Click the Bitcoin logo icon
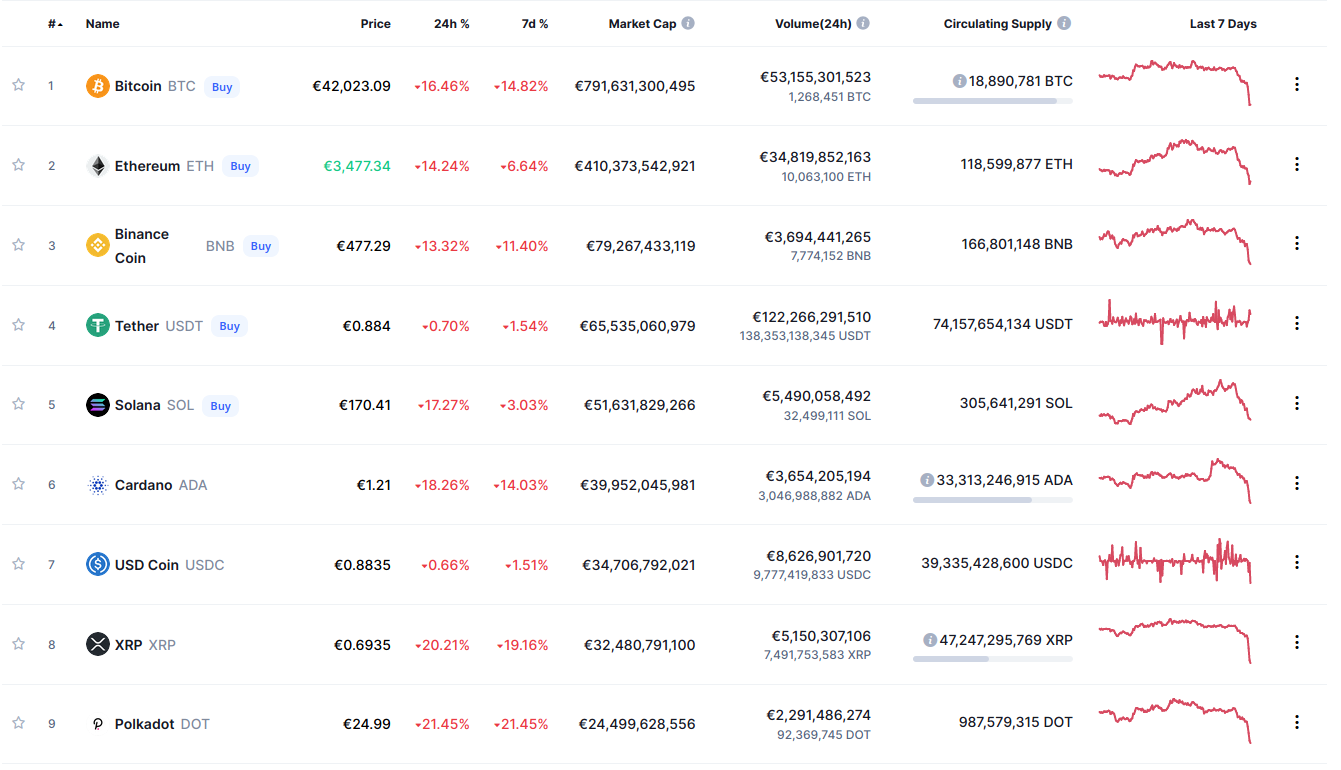Screen dimensions: 1341x770 (97, 86)
